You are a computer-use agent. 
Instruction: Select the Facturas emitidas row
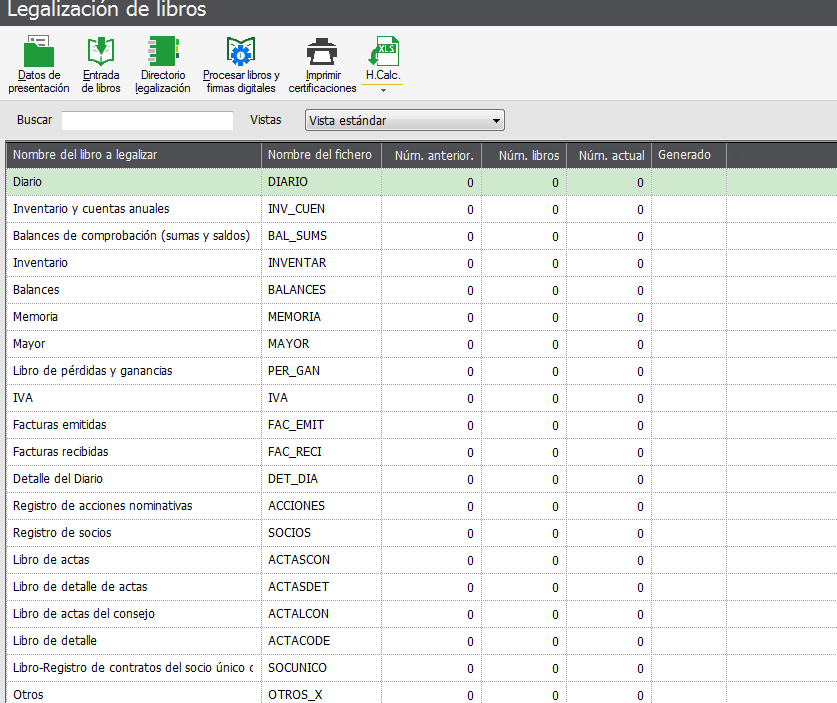(x=422, y=424)
